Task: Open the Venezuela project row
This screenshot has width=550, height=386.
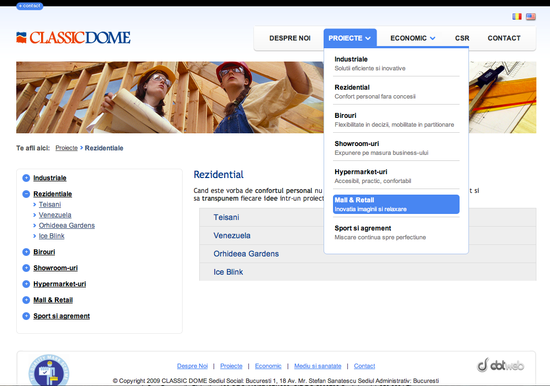Action: (368, 235)
